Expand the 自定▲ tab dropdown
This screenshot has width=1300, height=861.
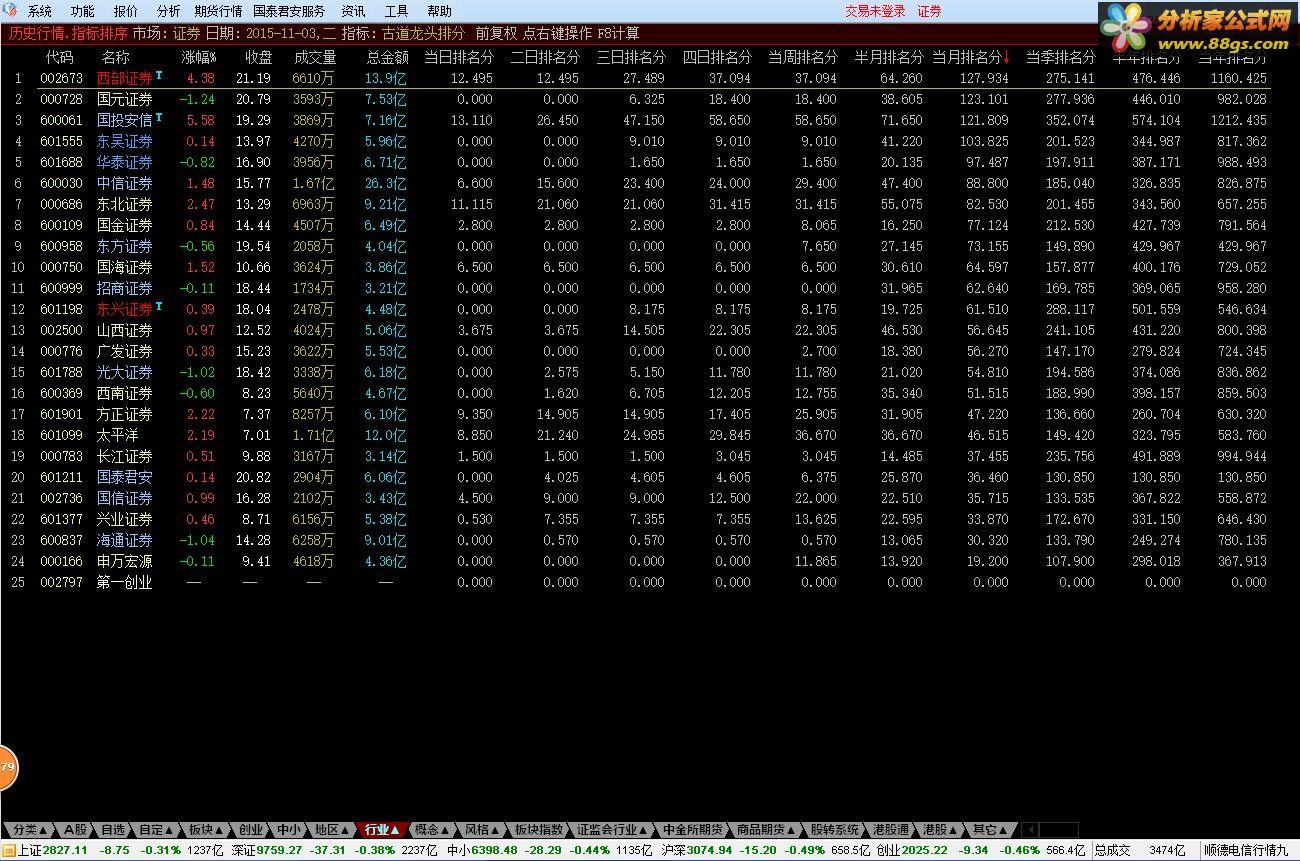[156, 830]
